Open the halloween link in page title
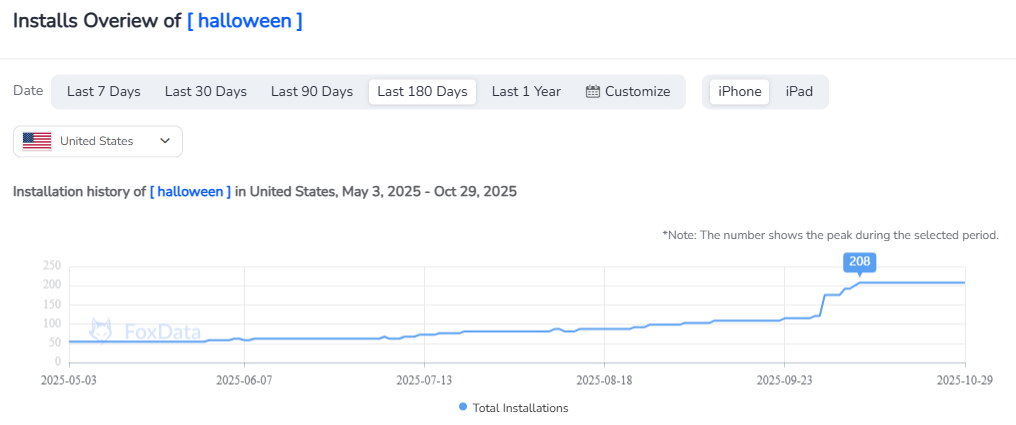Viewport: 1016px width, 425px height. [244, 21]
